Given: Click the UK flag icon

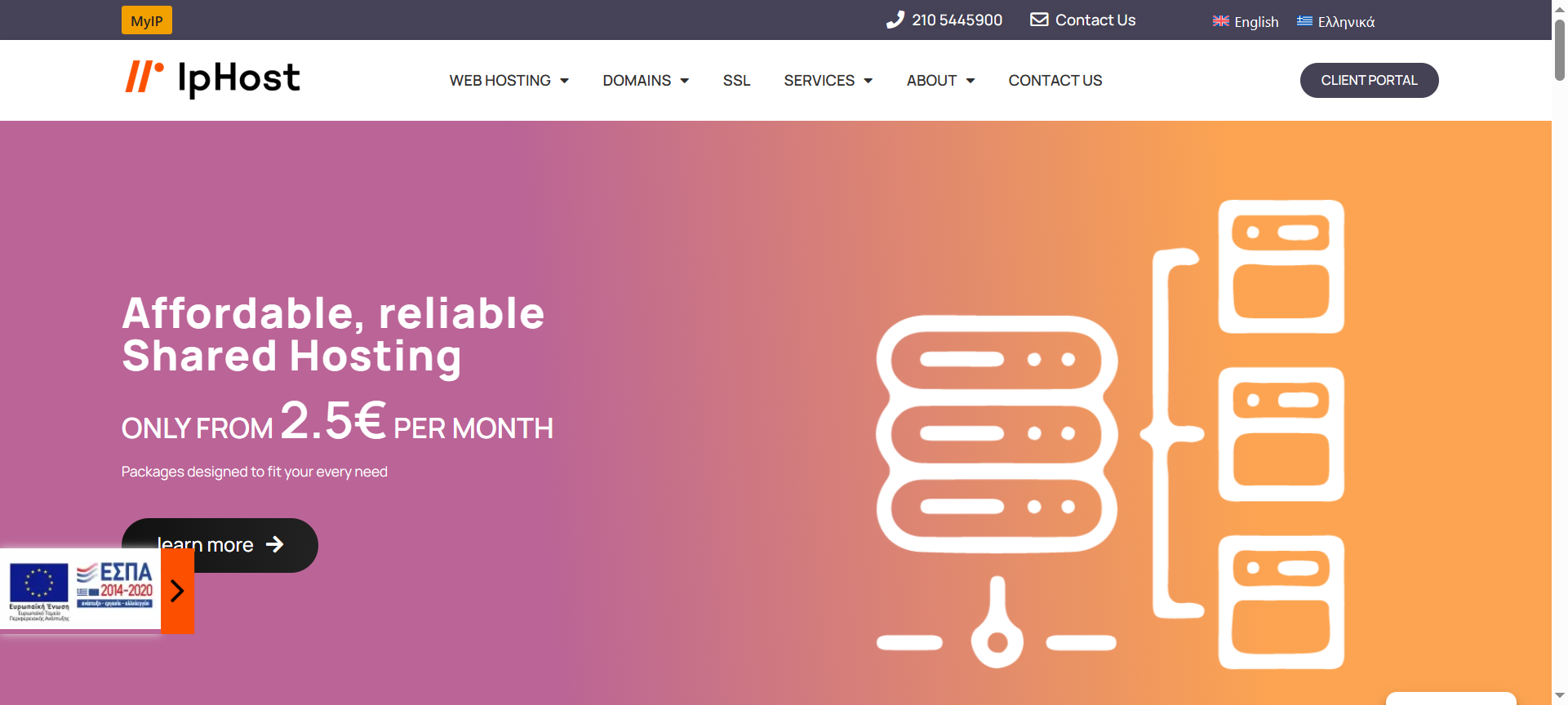Looking at the screenshot, I should point(1220,21).
